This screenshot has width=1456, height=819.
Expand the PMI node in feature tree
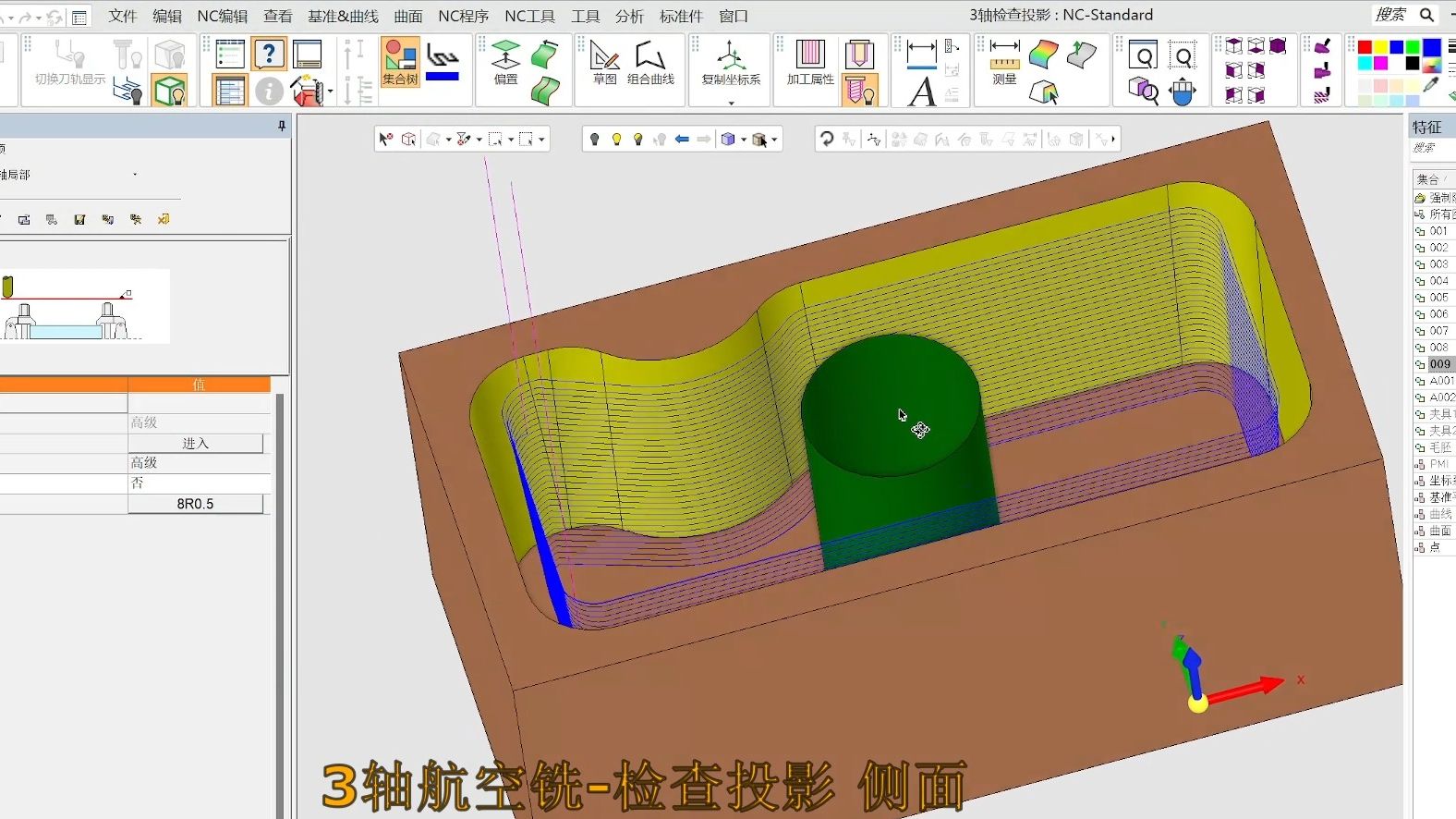click(x=1419, y=464)
